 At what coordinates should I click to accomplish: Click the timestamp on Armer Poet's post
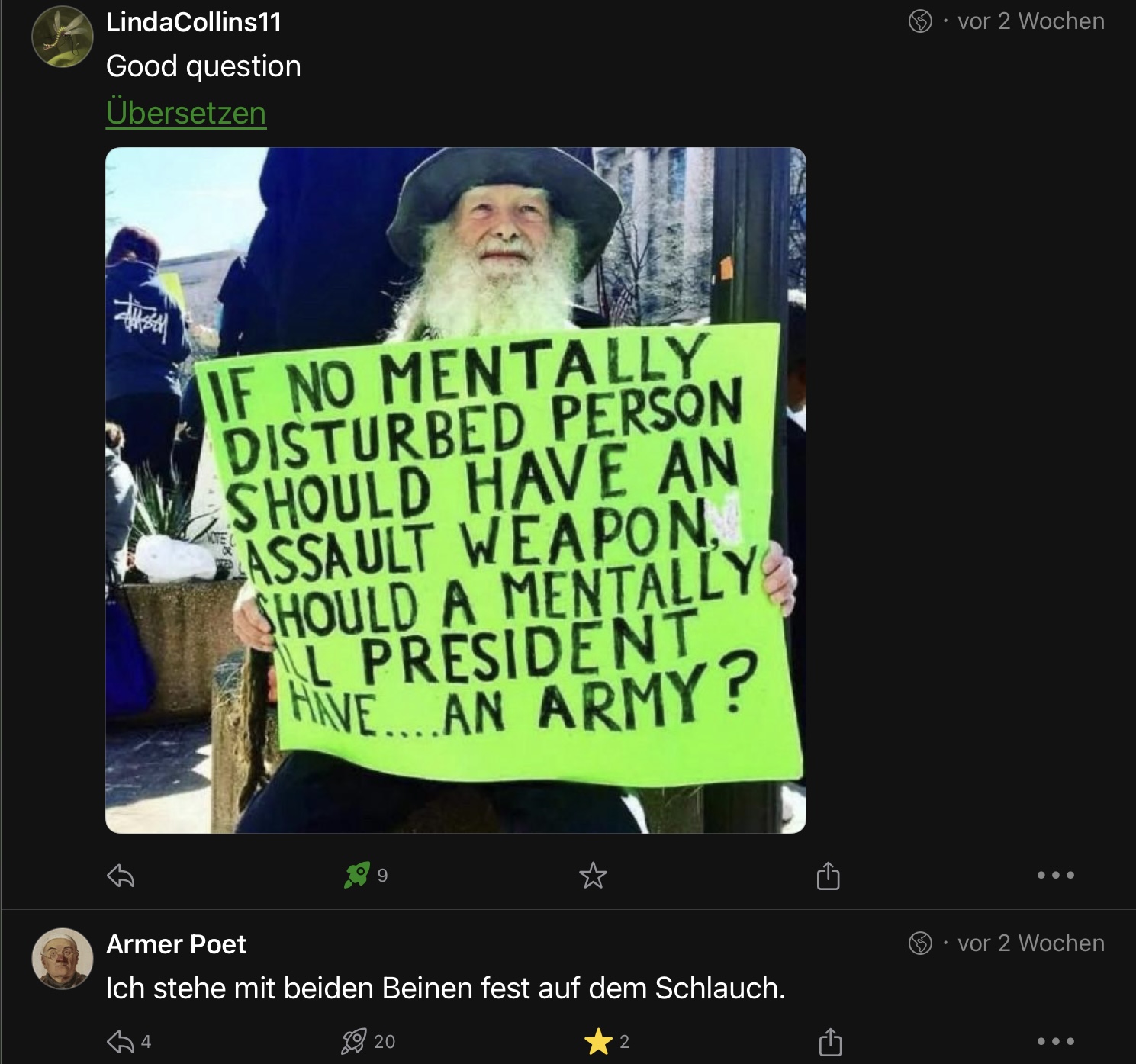[x=1031, y=943]
